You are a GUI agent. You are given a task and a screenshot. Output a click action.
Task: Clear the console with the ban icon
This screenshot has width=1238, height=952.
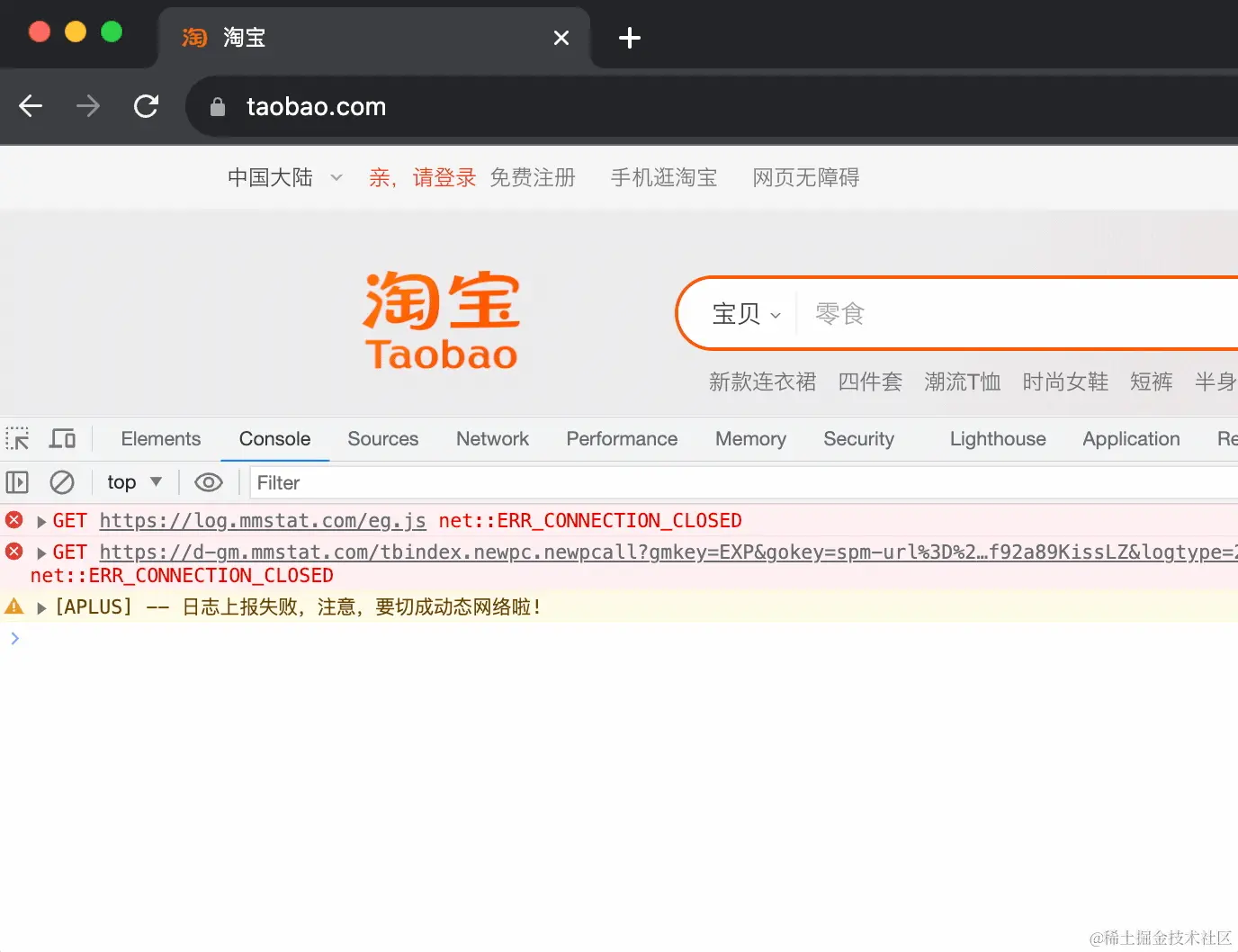tap(62, 482)
